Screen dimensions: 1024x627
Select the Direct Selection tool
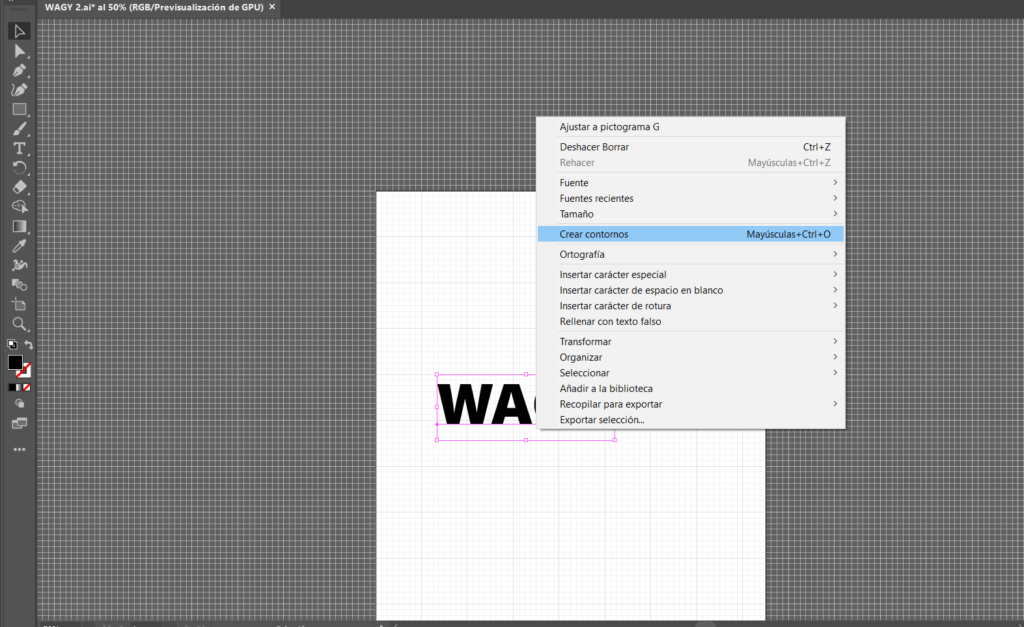(19, 51)
